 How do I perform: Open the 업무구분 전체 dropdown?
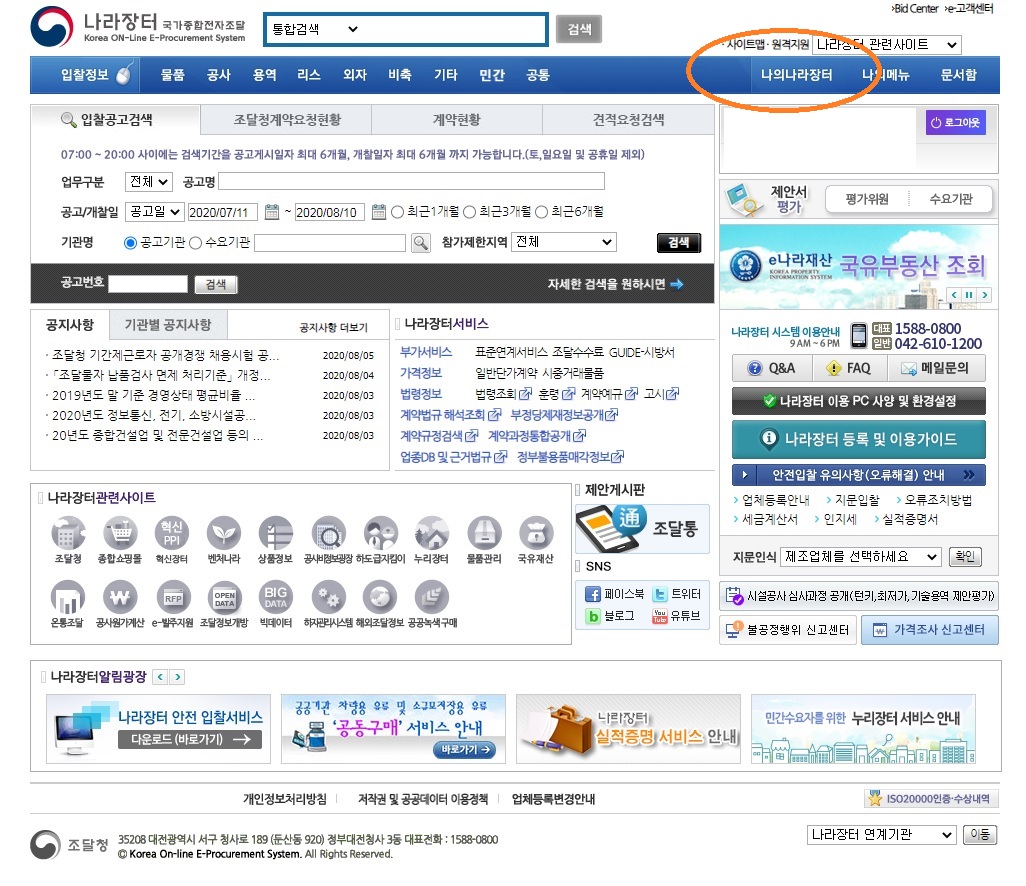[149, 181]
